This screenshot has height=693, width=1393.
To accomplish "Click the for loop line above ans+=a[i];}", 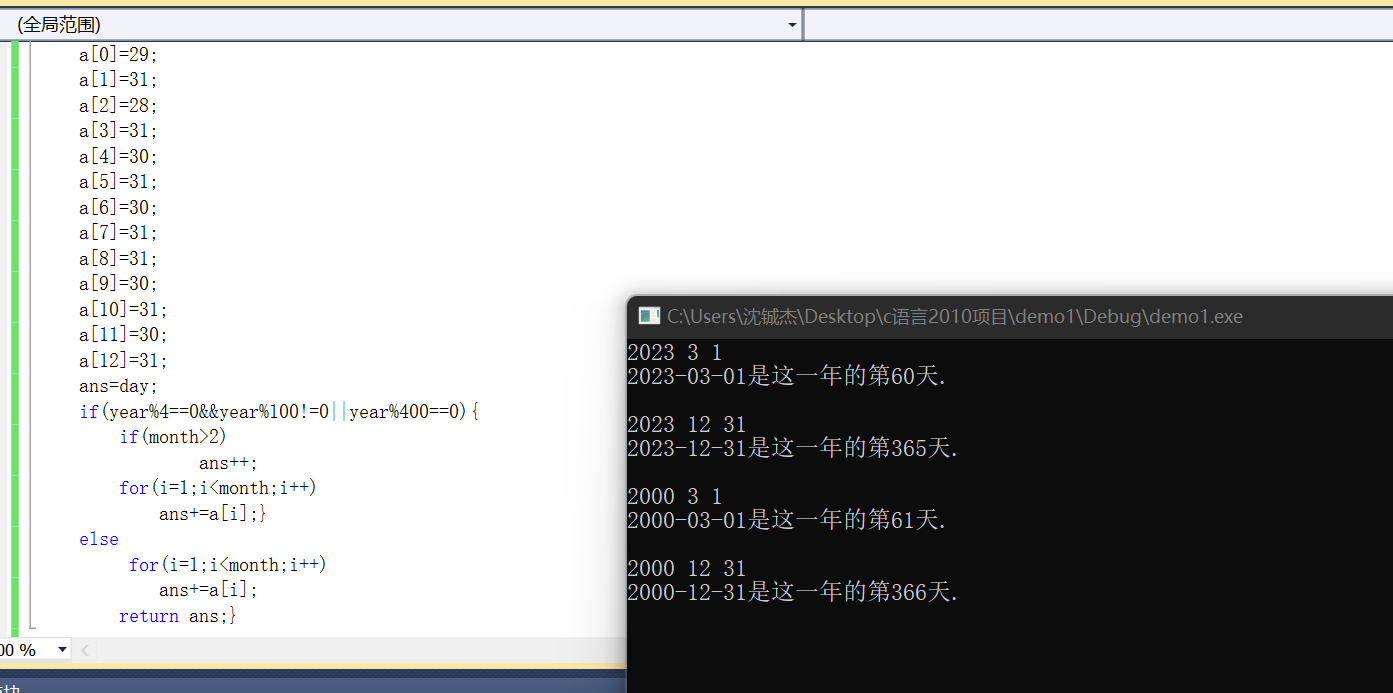I will click(218, 488).
